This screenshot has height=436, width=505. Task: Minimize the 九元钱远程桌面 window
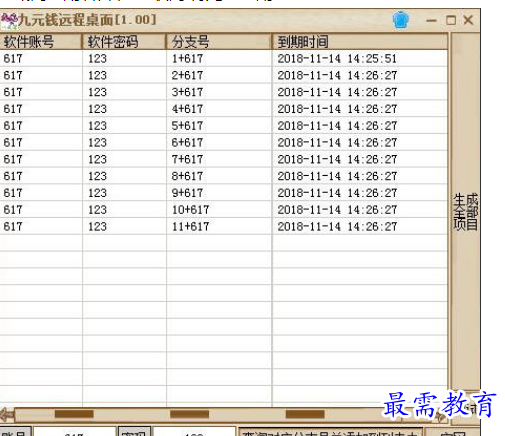coord(431,21)
